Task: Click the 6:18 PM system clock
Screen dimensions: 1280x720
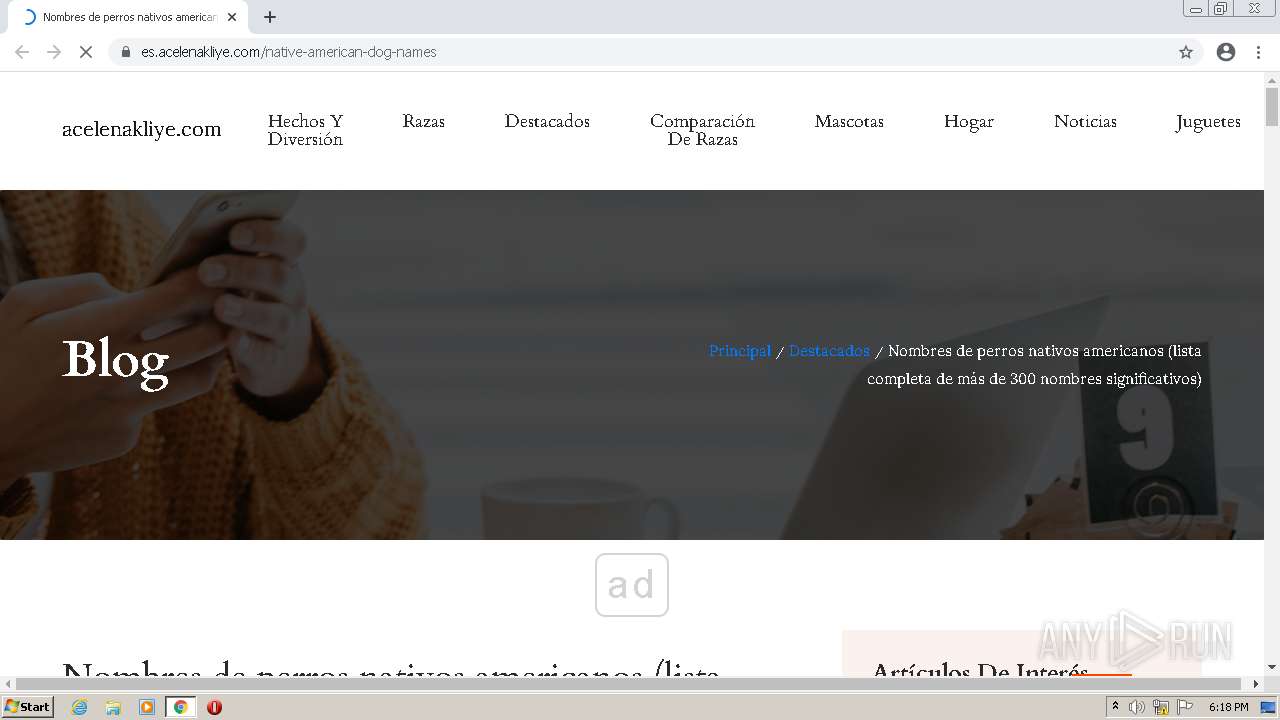Action: 1228,707
